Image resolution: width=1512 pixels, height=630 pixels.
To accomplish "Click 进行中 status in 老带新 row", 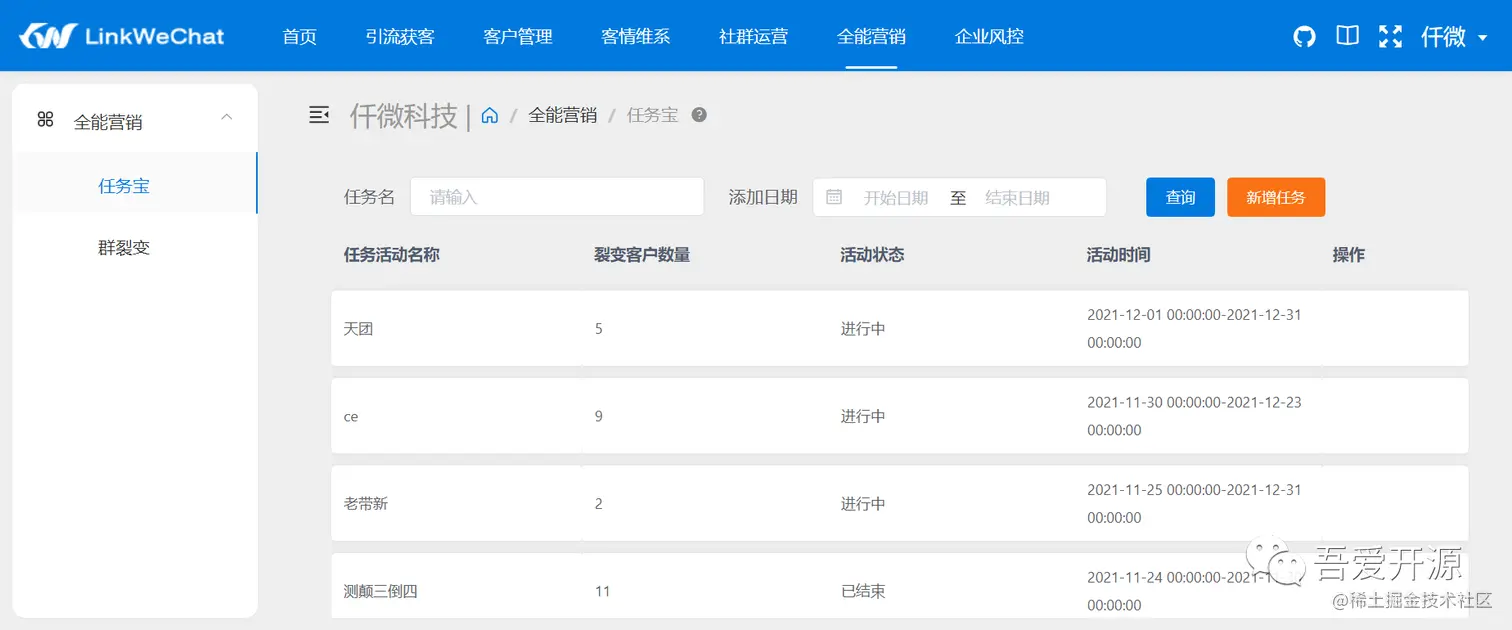I will pyautogui.click(x=863, y=503).
